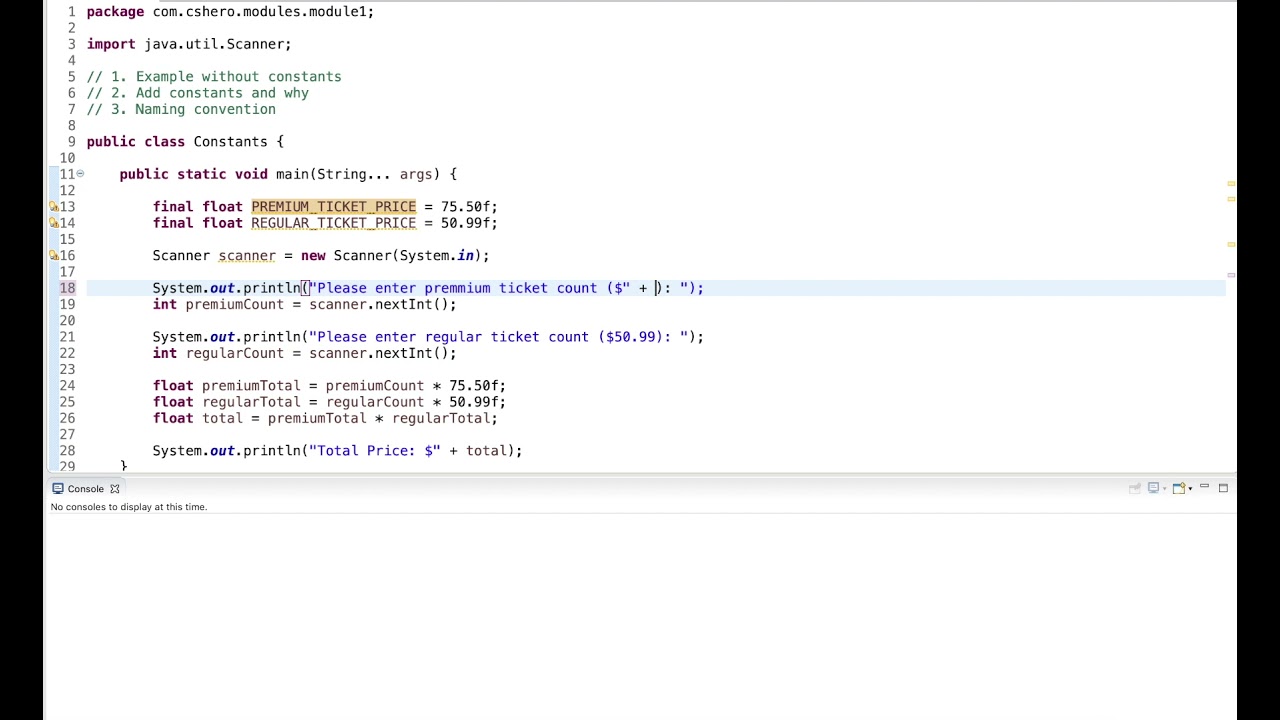Click the 75.50f literal on line 24
The width and height of the screenshot is (1280, 720).
473,386
